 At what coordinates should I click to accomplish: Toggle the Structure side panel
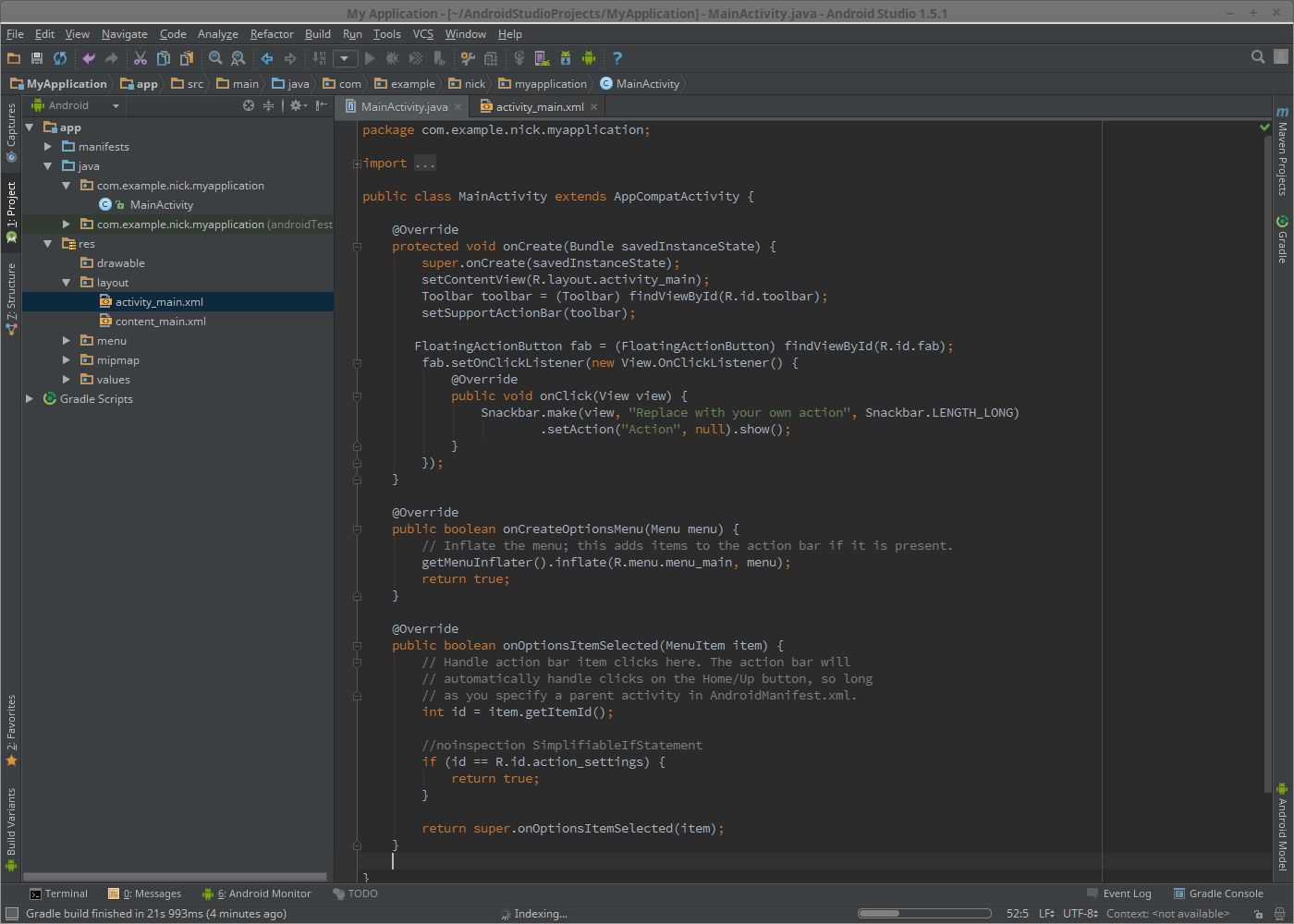pos(11,298)
